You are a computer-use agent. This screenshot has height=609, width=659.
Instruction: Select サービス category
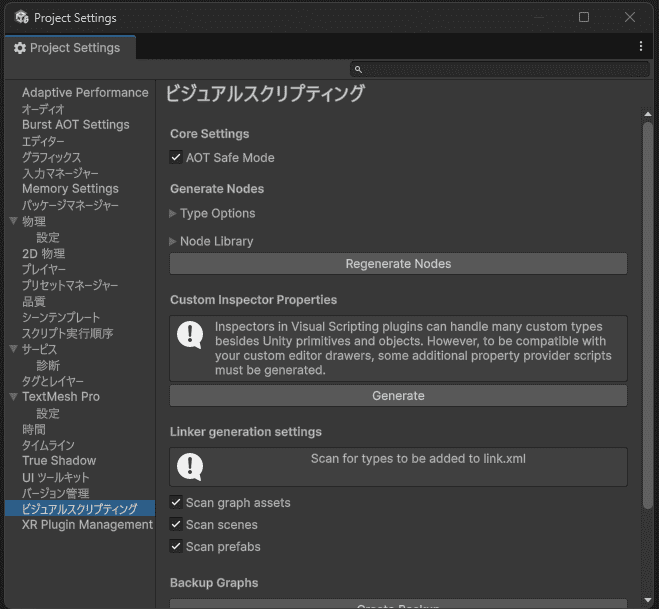click(39, 349)
